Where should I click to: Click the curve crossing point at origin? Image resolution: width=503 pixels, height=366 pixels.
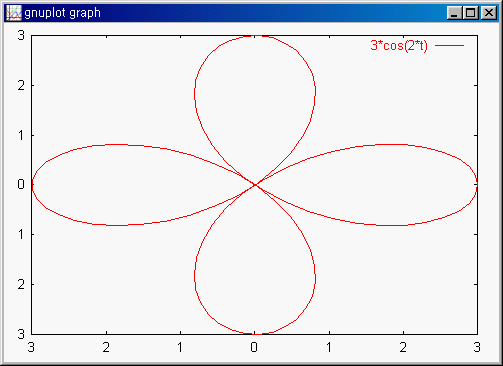(255, 185)
